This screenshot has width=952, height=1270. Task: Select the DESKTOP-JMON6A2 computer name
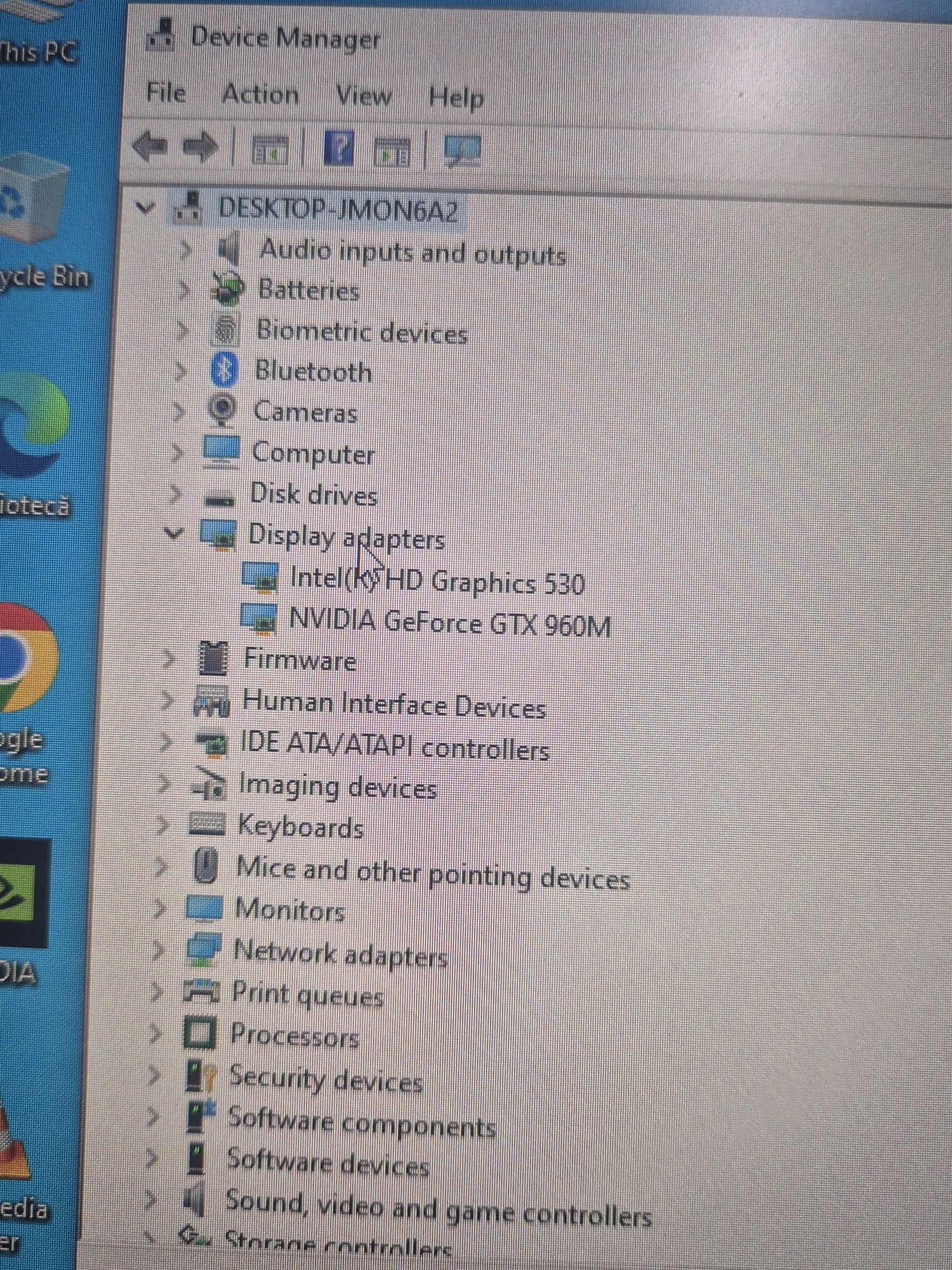pyautogui.click(x=338, y=209)
